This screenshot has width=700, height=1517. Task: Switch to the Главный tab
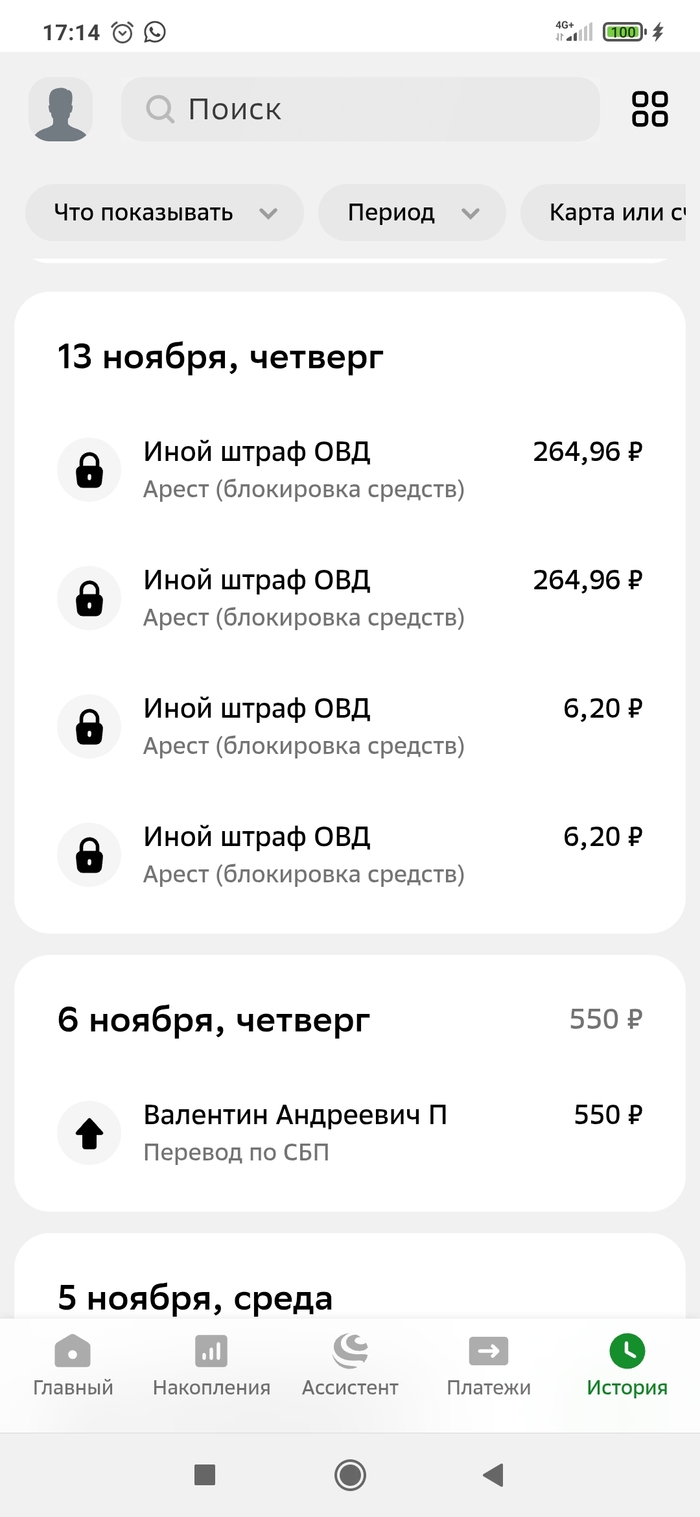(x=73, y=1365)
